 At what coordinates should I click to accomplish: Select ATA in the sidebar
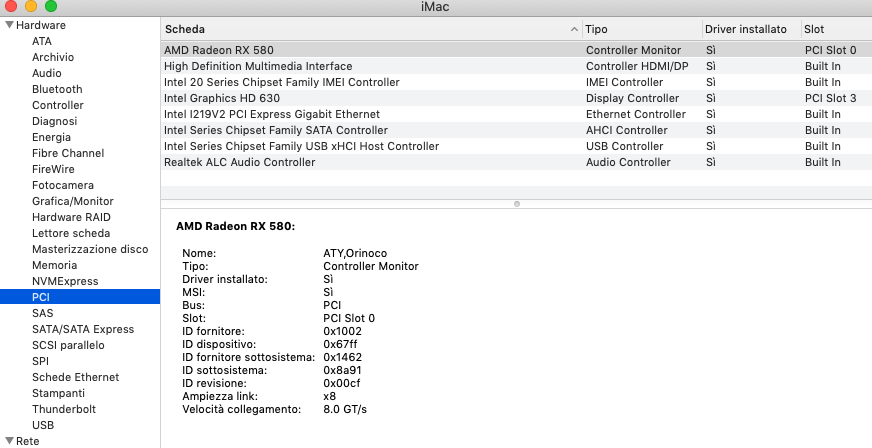pos(42,41)
